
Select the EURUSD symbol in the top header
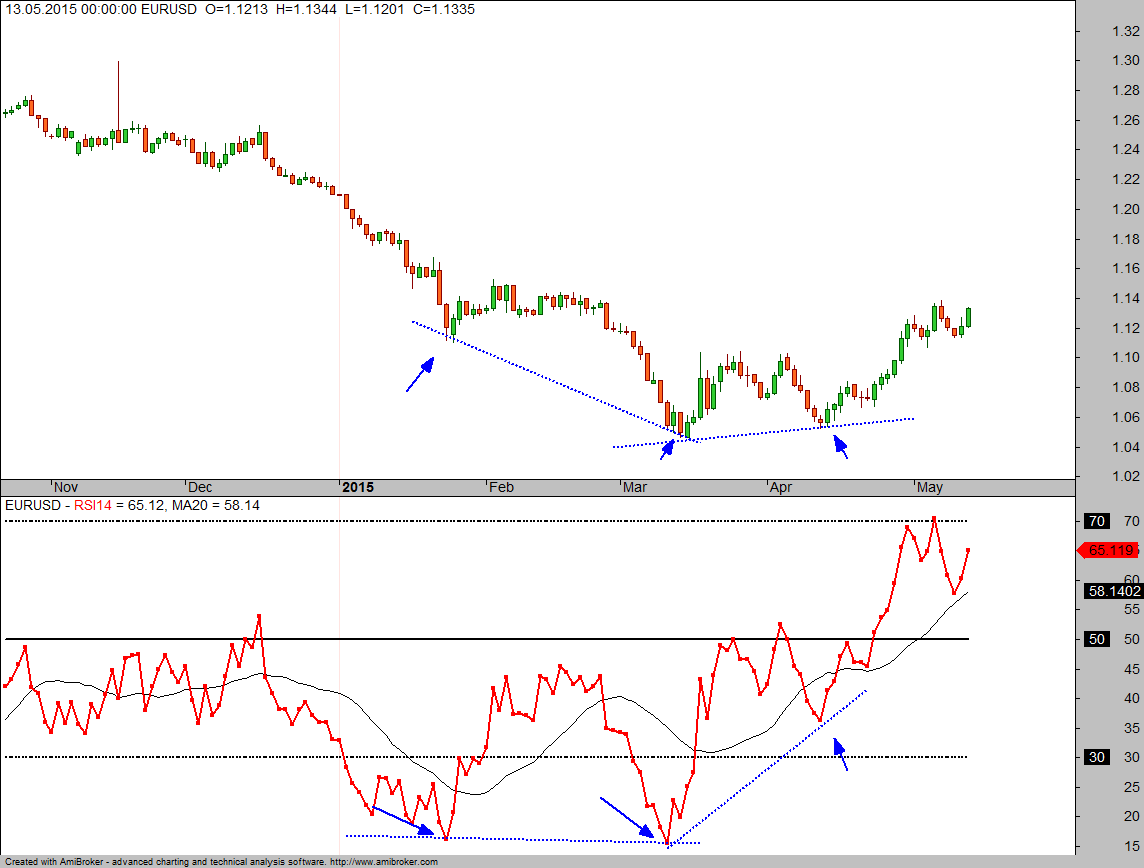169,9
